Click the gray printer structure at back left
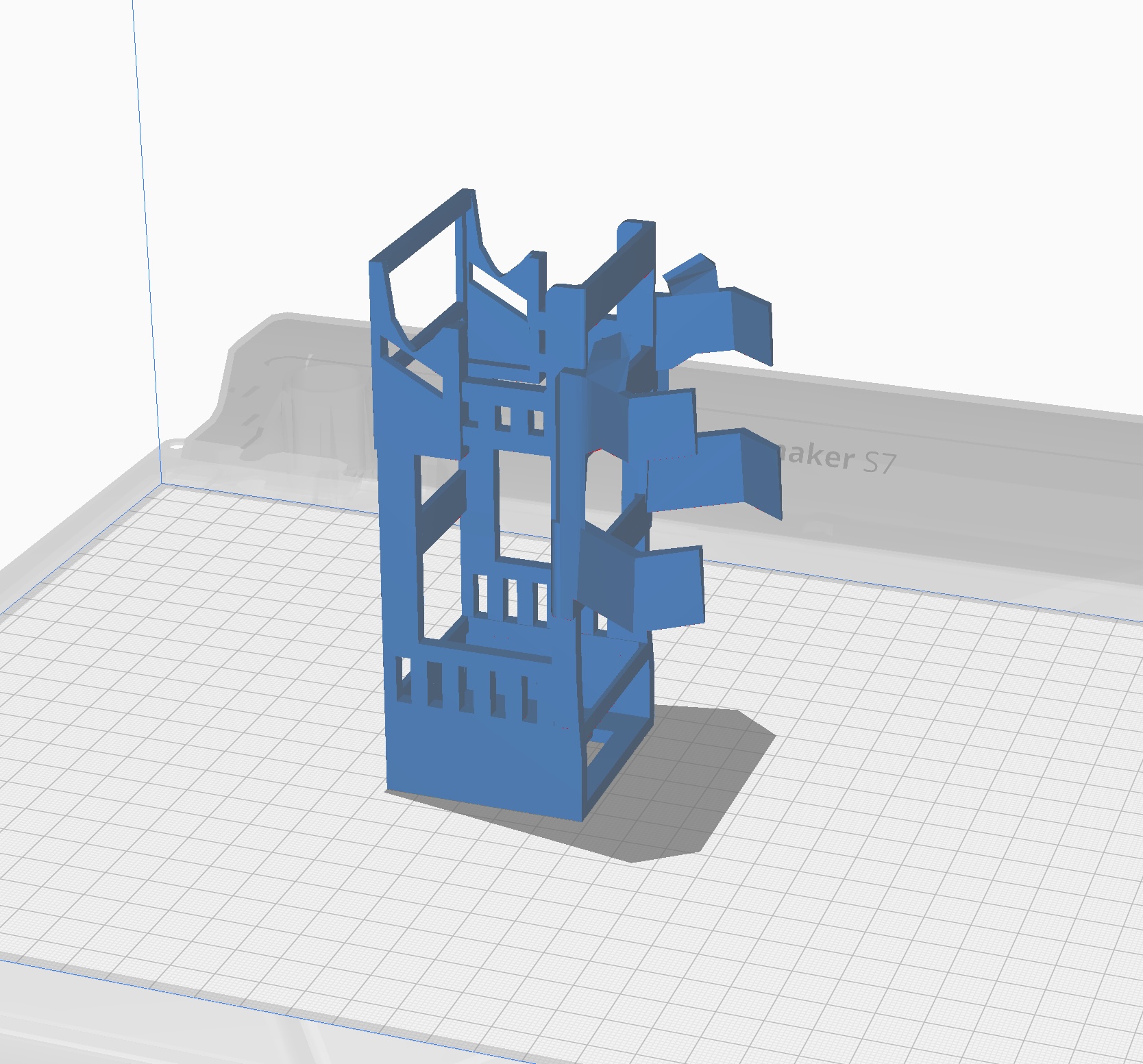 [x=288, y=411]
